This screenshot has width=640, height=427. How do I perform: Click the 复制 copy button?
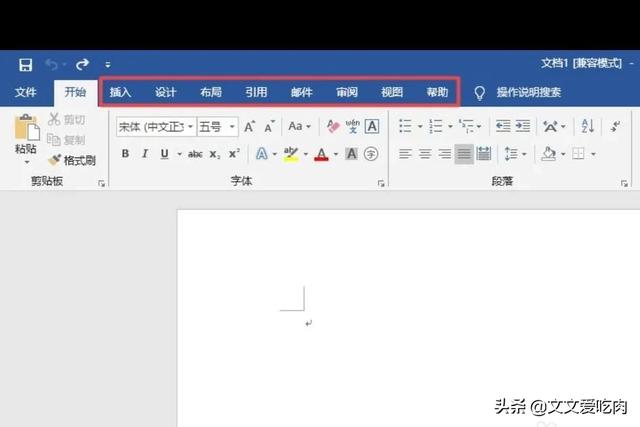click(67, 140)
